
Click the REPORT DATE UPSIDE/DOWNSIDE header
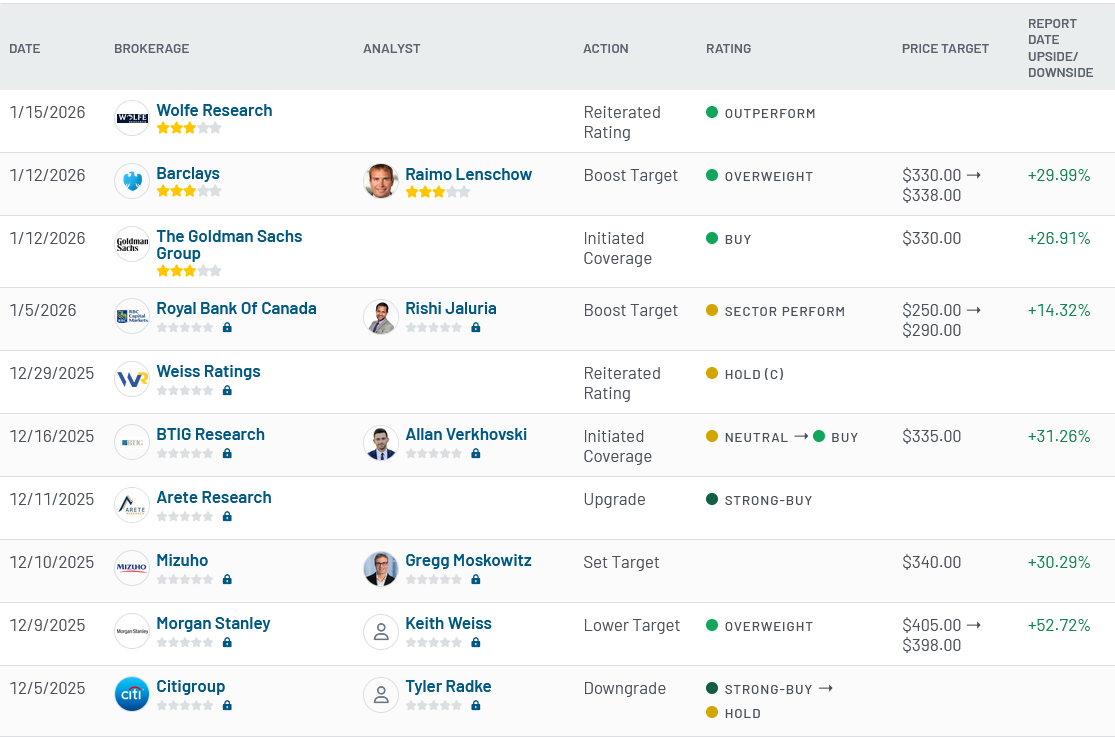pyautogui.click(x=1060, y=48)
